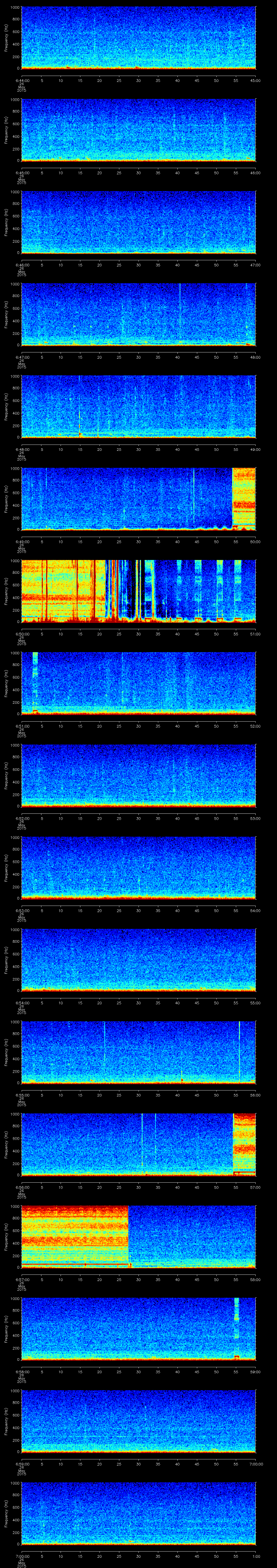The height and width of the screenshot is (1568, 277).
Task: Select the 6:46:00 start time label
Action: [x=22, y=265]
